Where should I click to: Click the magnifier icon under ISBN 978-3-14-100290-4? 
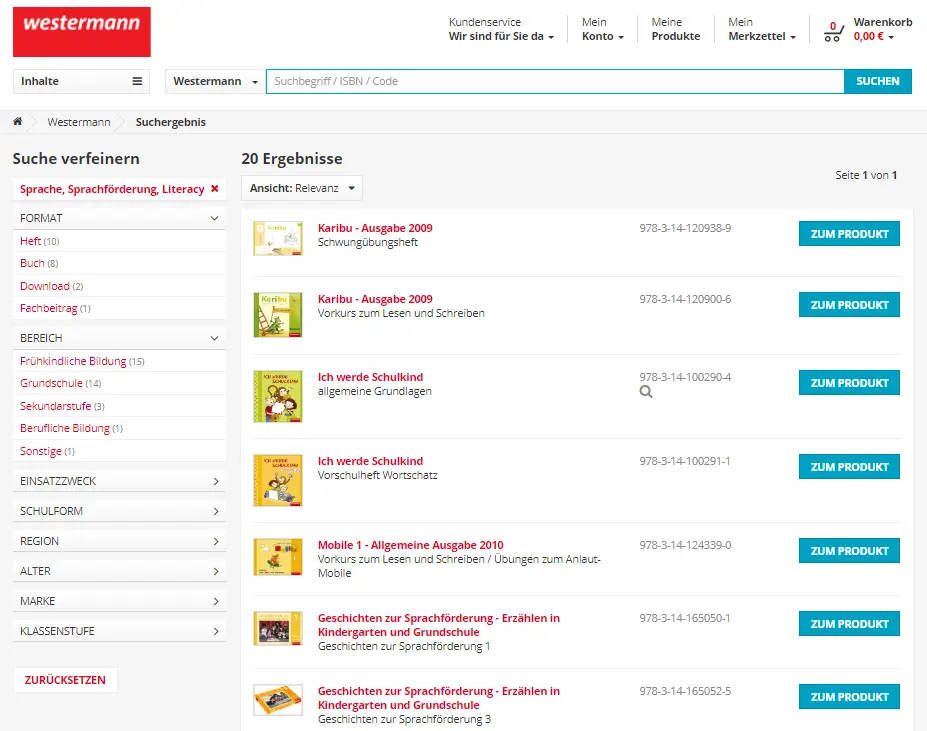pyautogui.click(x=646, y=393)
